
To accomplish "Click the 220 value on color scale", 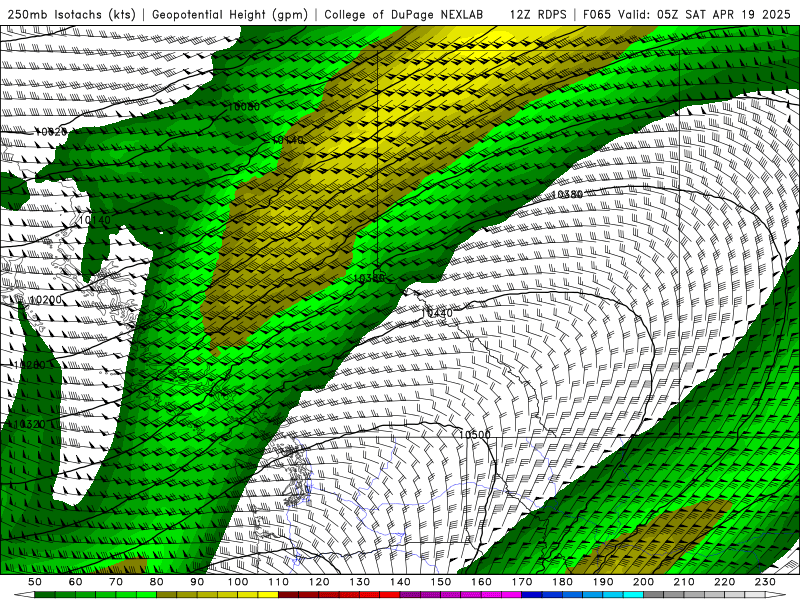I will pos(725,582).
